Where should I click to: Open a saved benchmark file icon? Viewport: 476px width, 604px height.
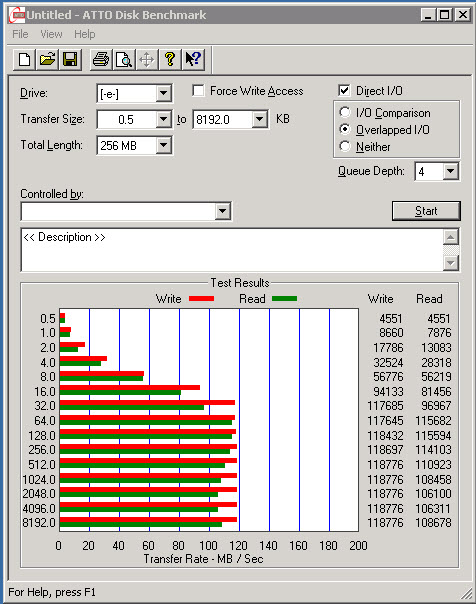(47, 60)
